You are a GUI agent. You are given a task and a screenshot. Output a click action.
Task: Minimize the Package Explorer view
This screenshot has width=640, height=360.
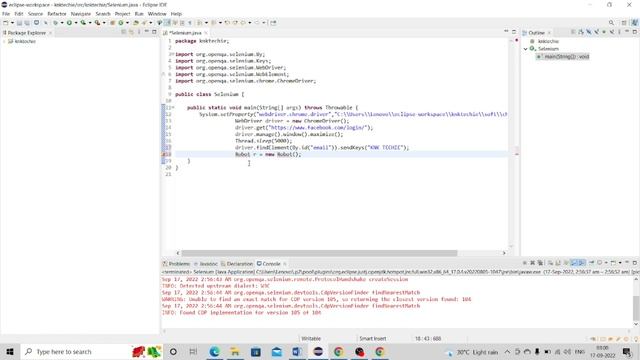coord(147,32)
